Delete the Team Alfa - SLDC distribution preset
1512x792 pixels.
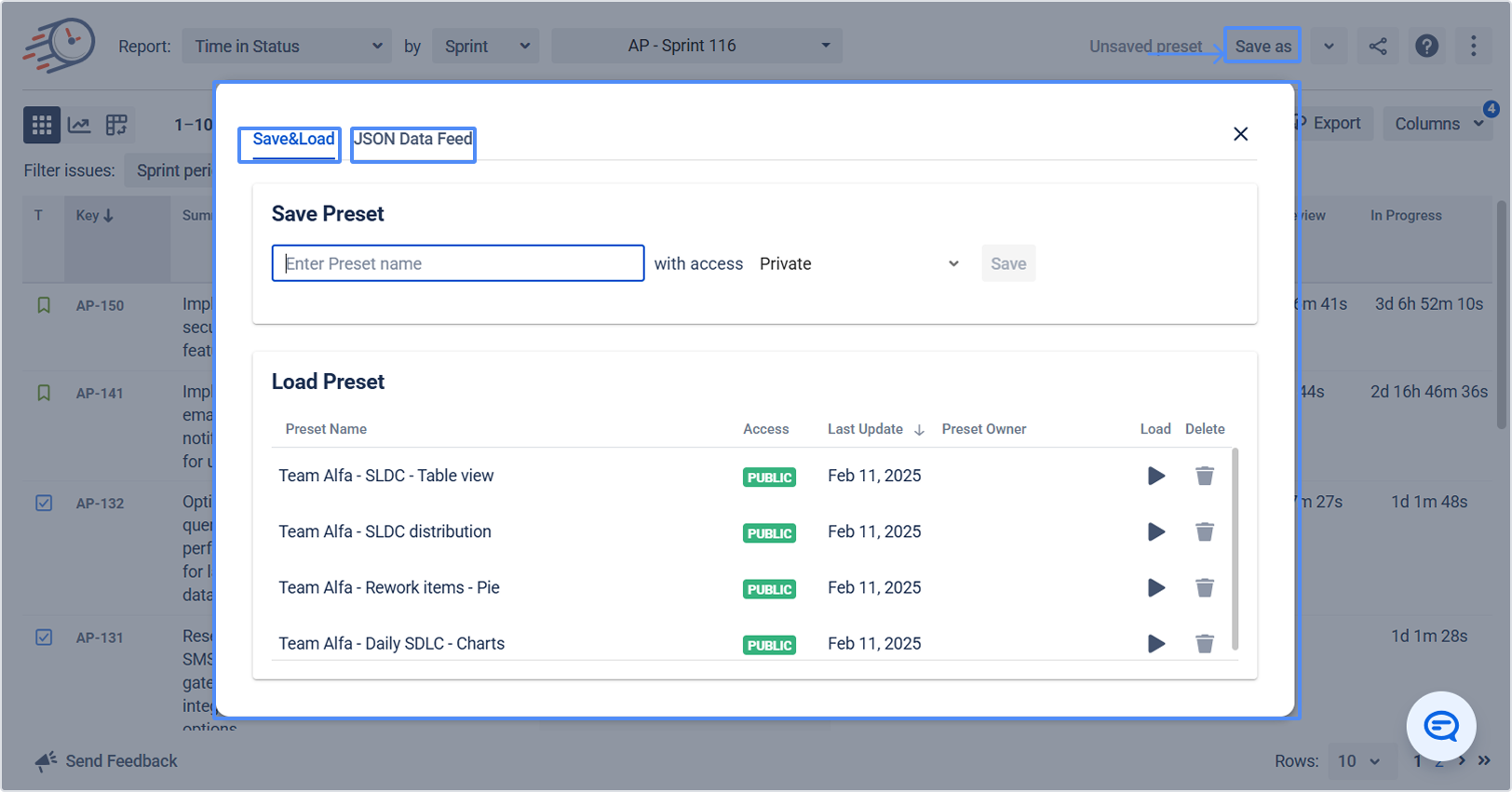1204,531
